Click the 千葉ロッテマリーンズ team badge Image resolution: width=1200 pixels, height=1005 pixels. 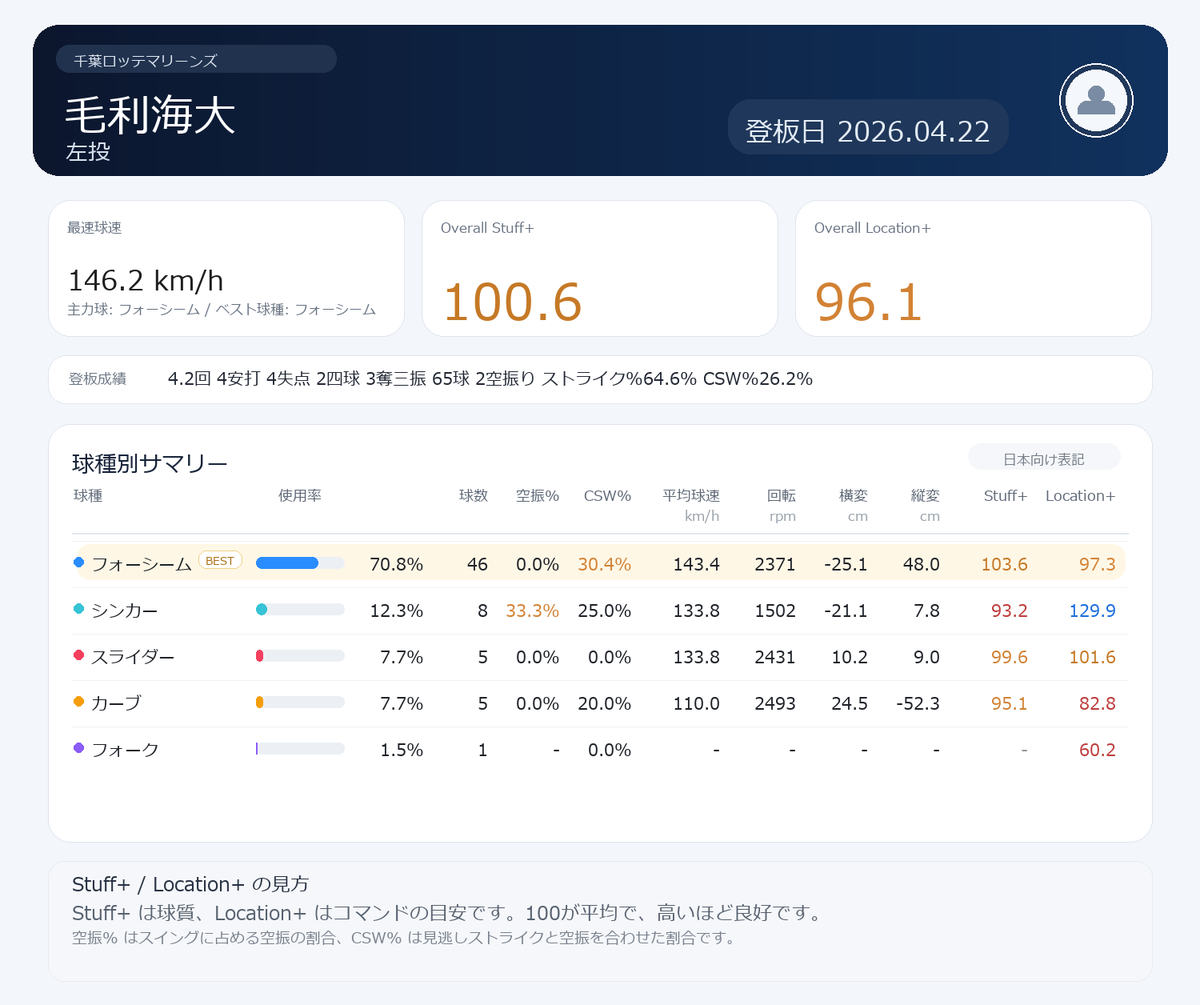(196, 60)
